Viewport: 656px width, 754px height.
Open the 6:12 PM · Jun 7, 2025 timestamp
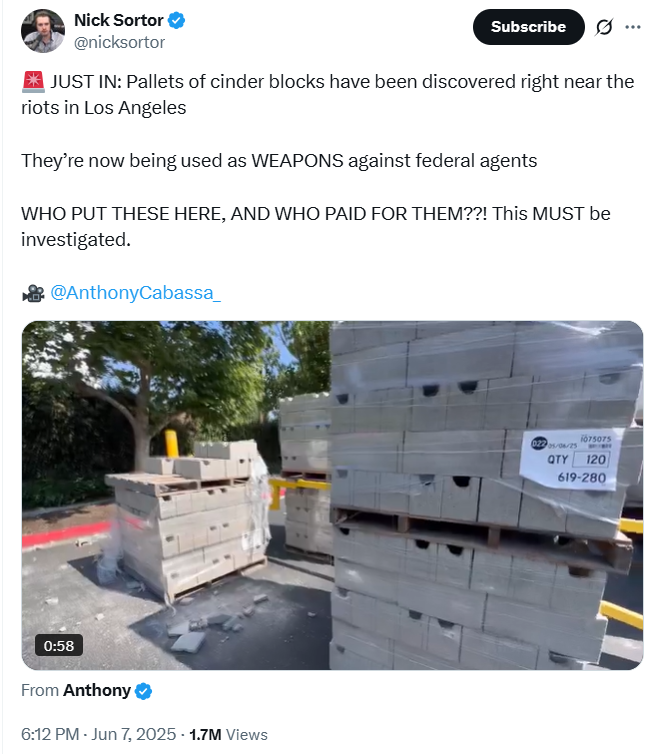coord(99,734)
